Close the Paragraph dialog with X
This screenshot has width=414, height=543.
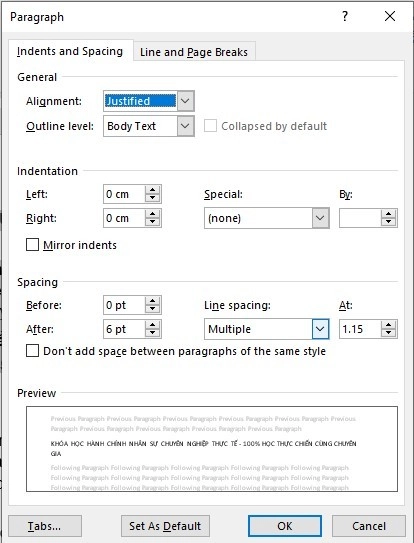tap(390, 16)
